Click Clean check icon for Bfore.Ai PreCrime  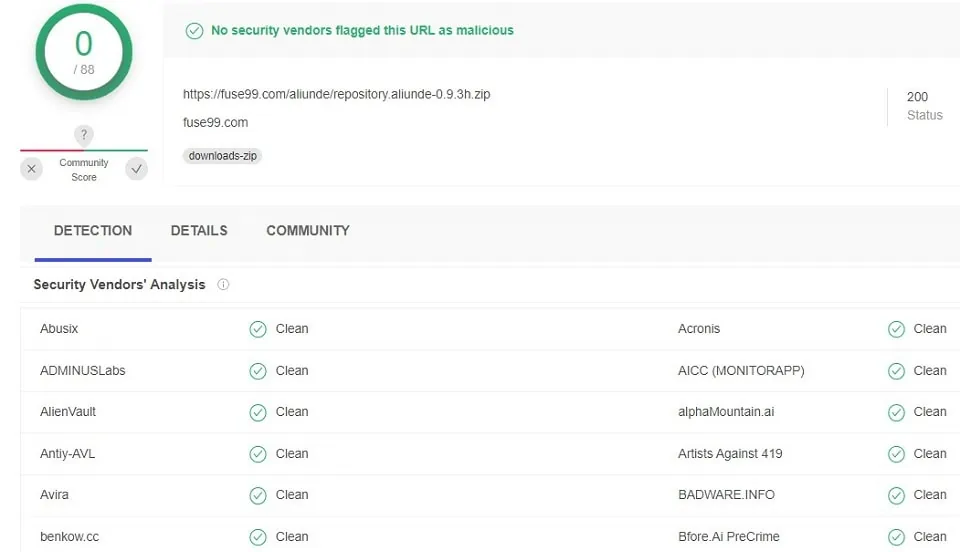pyautogui.click(x=897, y=537)
